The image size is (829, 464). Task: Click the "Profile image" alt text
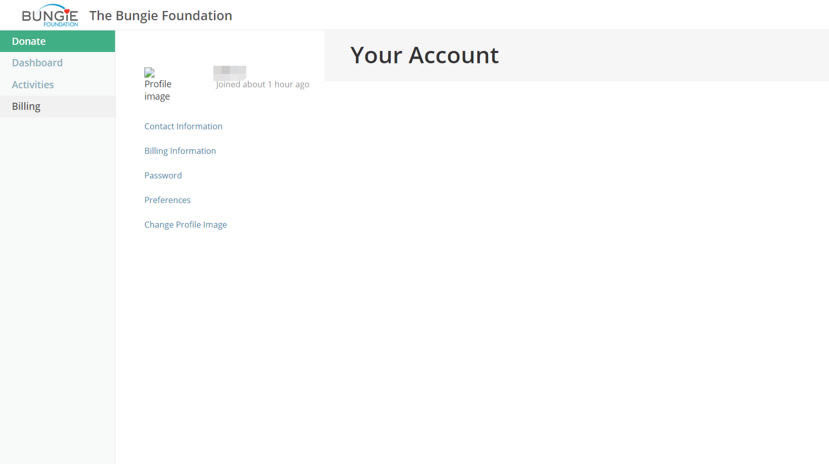158,90
